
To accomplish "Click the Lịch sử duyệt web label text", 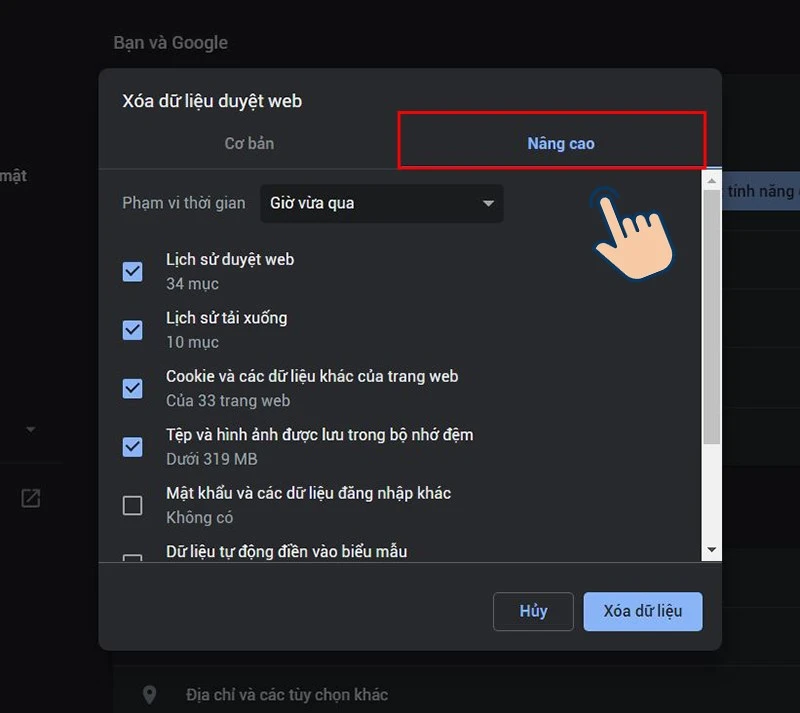I will pyautogui.click(x=230, y=259).
